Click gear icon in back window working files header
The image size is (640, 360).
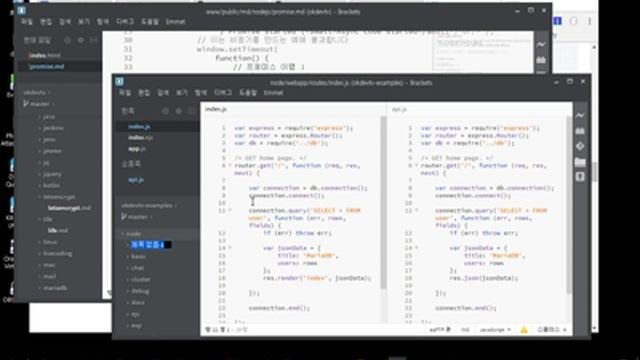tap(80, 40)
